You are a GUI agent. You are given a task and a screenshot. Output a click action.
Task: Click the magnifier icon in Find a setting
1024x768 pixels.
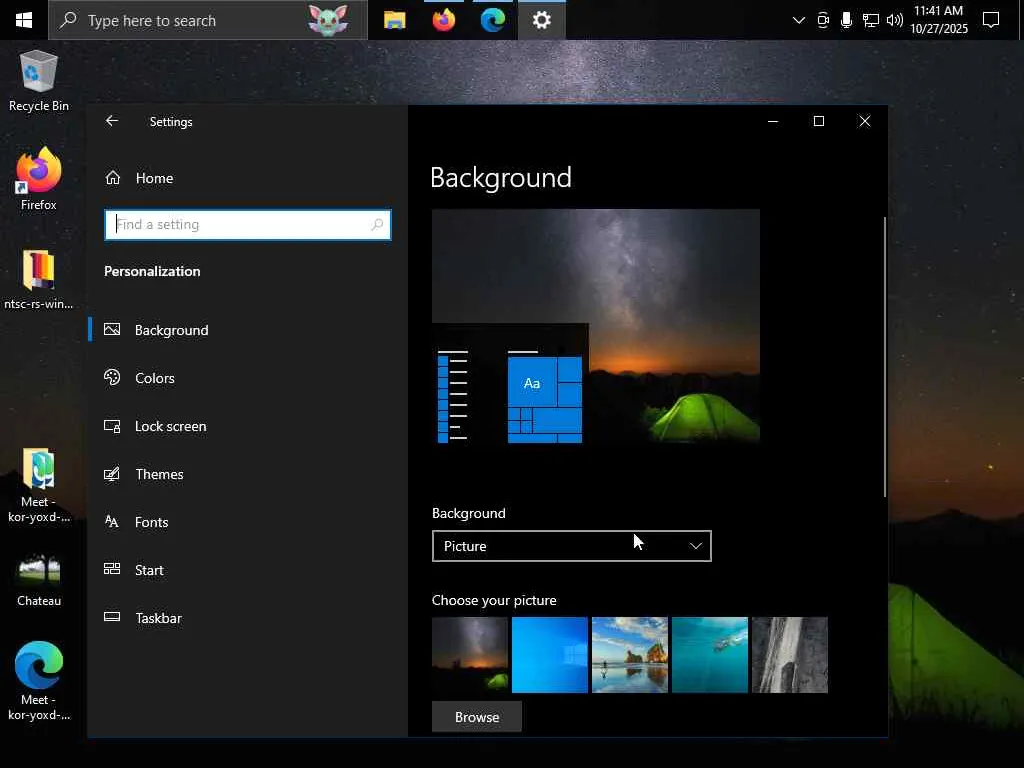[377, 225]
